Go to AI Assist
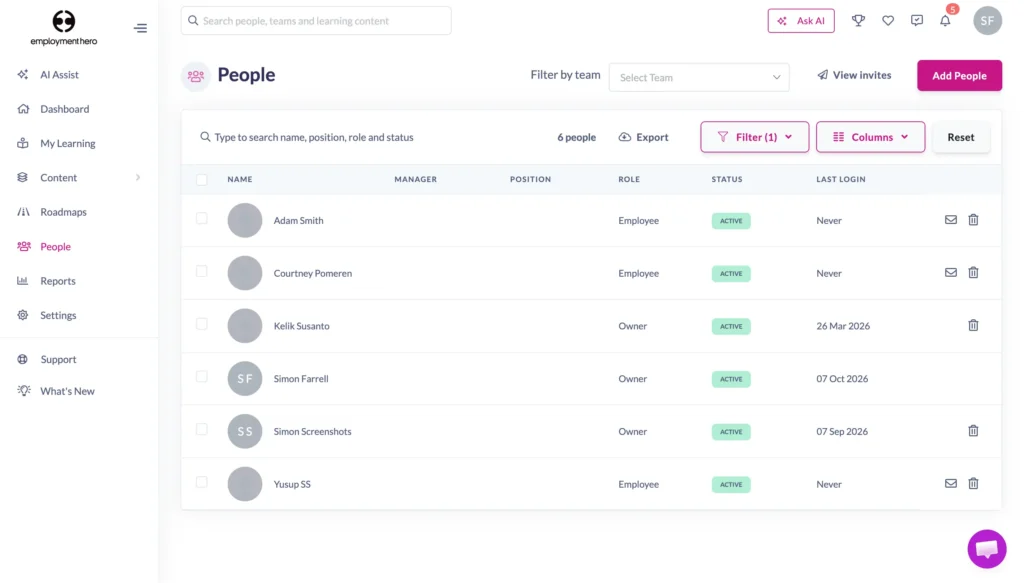 [x=59, y=74]
